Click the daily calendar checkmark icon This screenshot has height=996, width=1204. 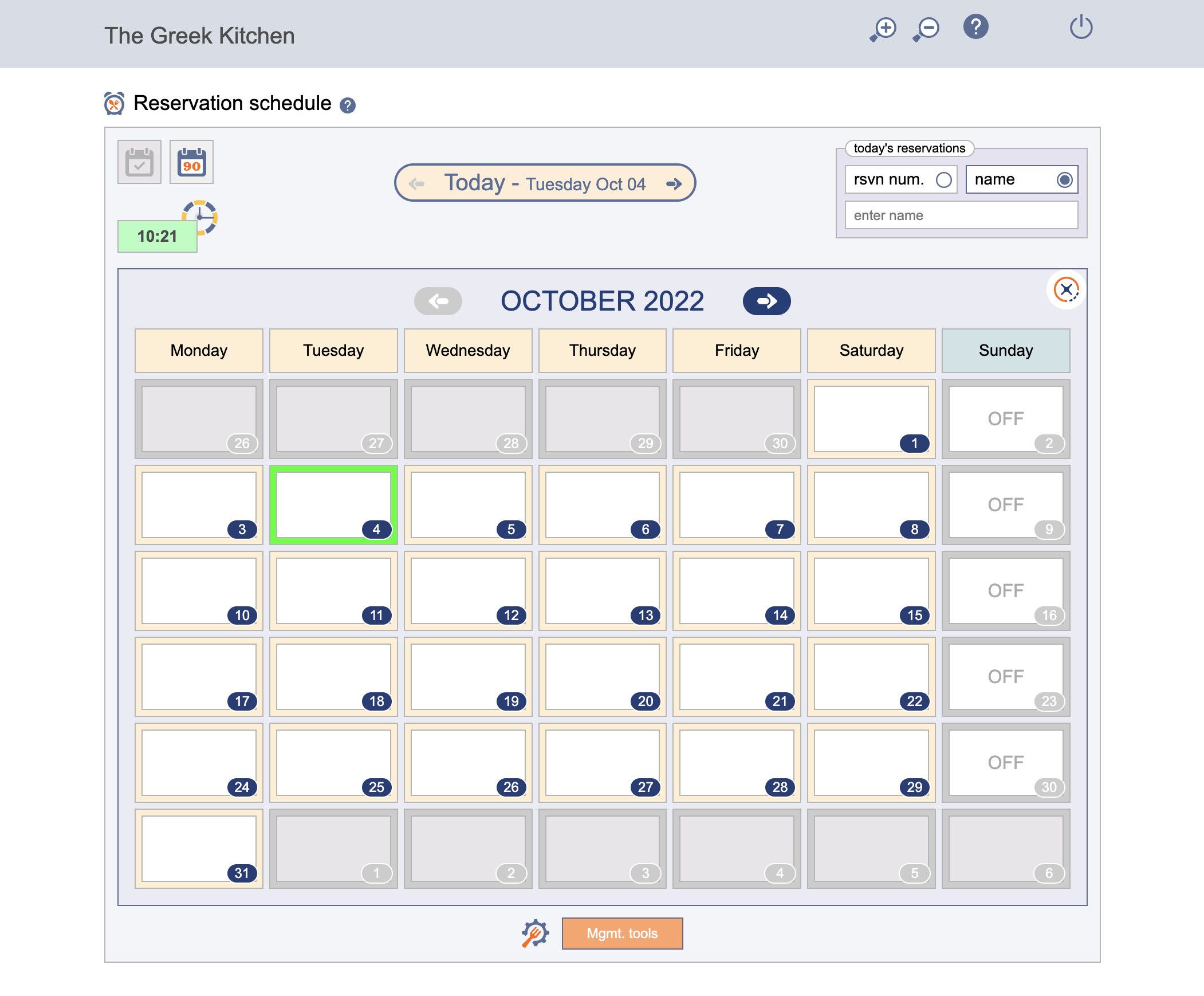pos(139,162)
